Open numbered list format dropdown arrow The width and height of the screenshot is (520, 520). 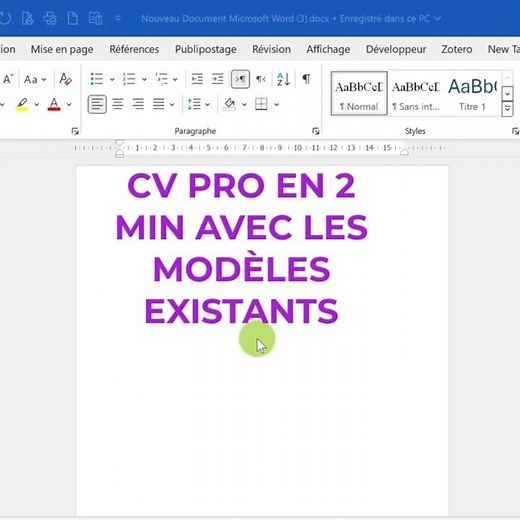pos(144,79)
